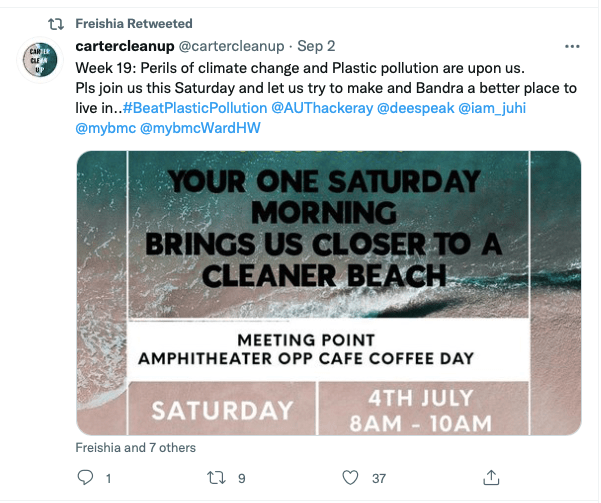Screen dimensions: 601x503
Task: Open the Sep 2 tweet timestamp
Action: pyautogui.click(x=317, y=47)
